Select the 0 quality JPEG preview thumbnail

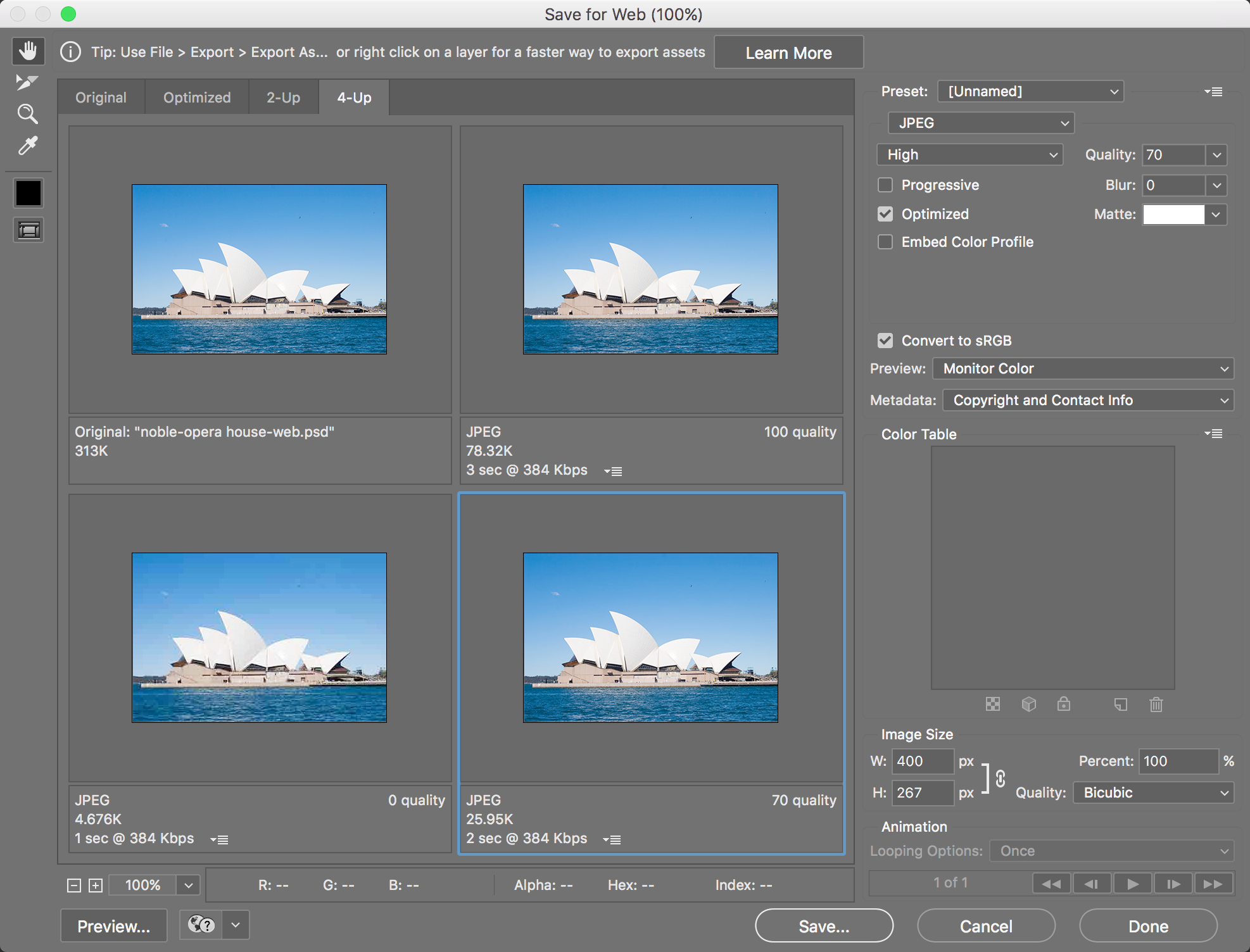pyautogui.click(x=259, y=637)
